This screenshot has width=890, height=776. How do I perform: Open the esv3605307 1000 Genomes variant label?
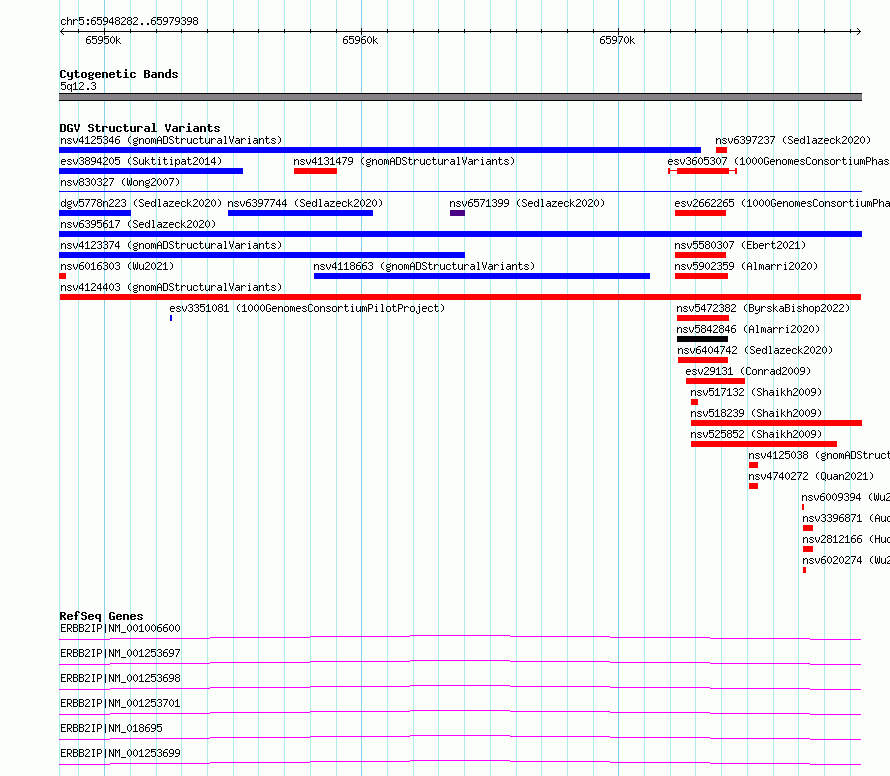click(778, 161)
